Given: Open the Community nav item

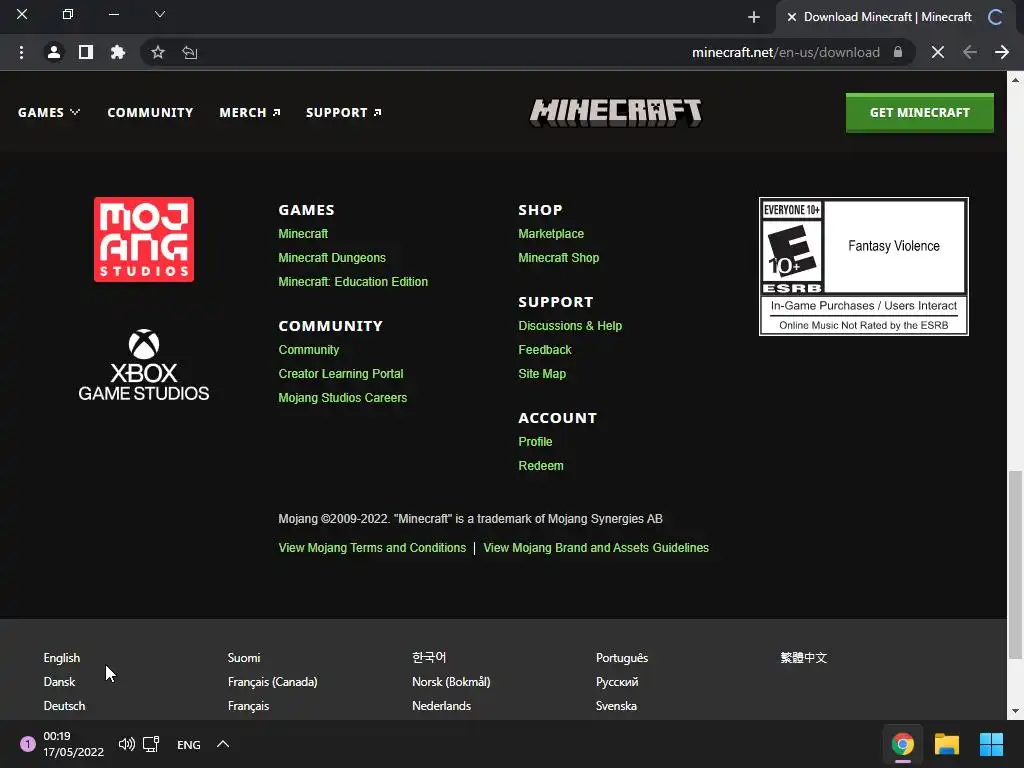Looking at the screenshot, I should [x=150, y=112].
